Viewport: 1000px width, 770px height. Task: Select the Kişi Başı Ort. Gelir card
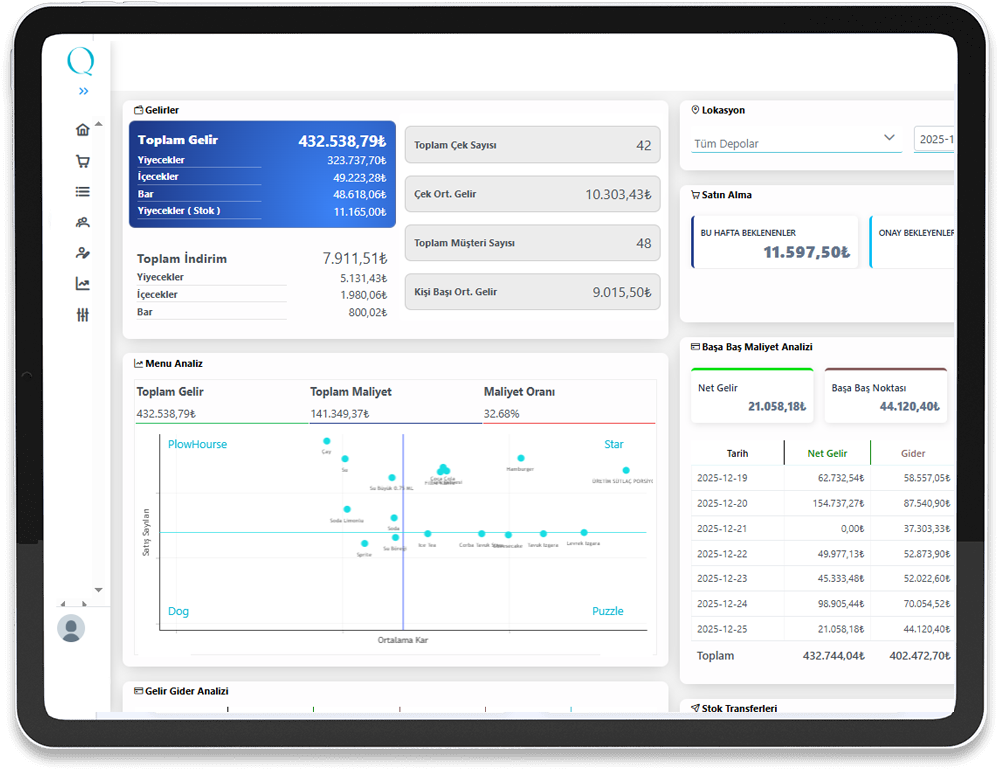pyautogui.click(x=532, y=292)
